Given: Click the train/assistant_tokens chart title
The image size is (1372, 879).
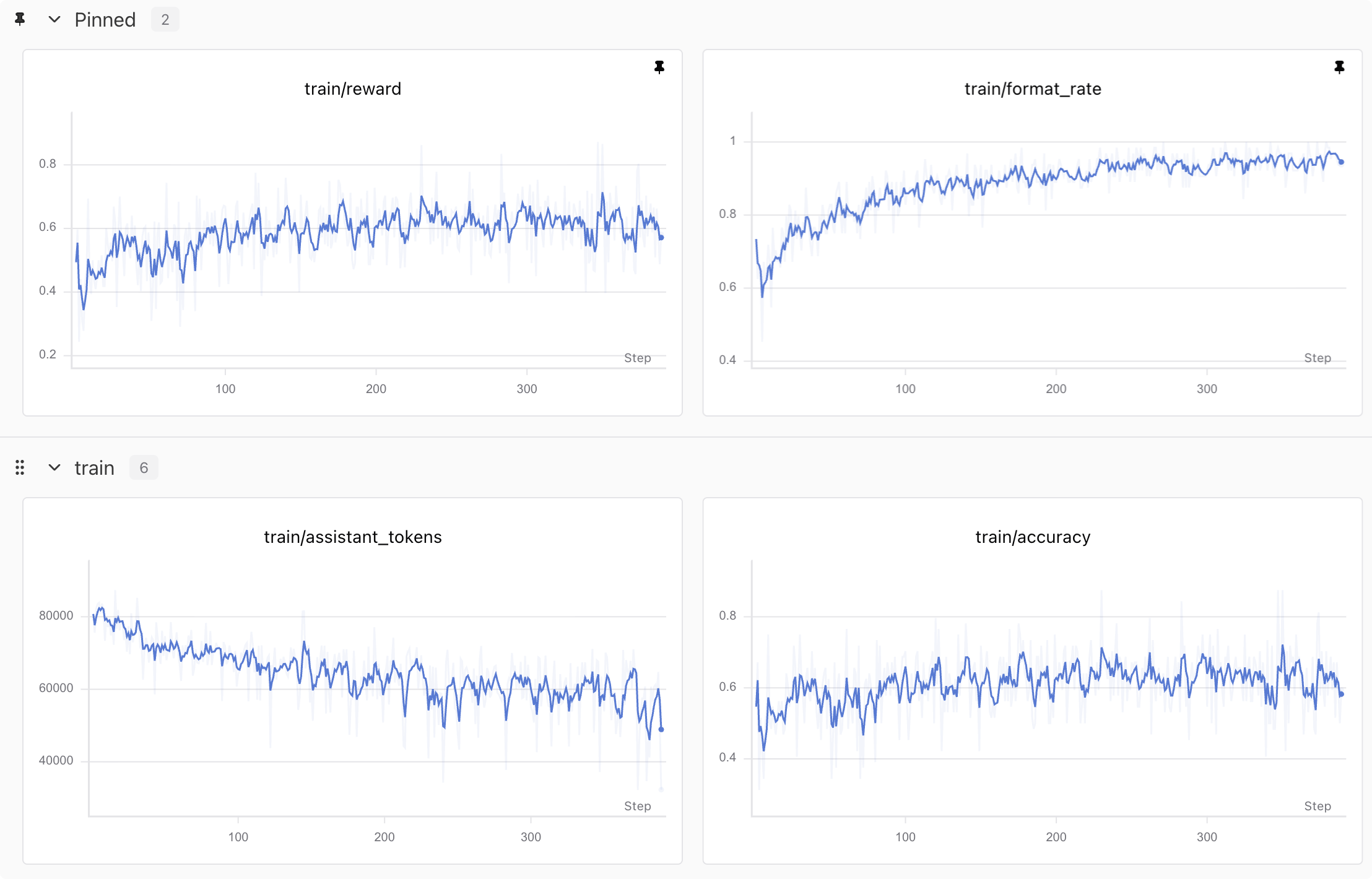Looking at the screenshot, I should 353,537.
